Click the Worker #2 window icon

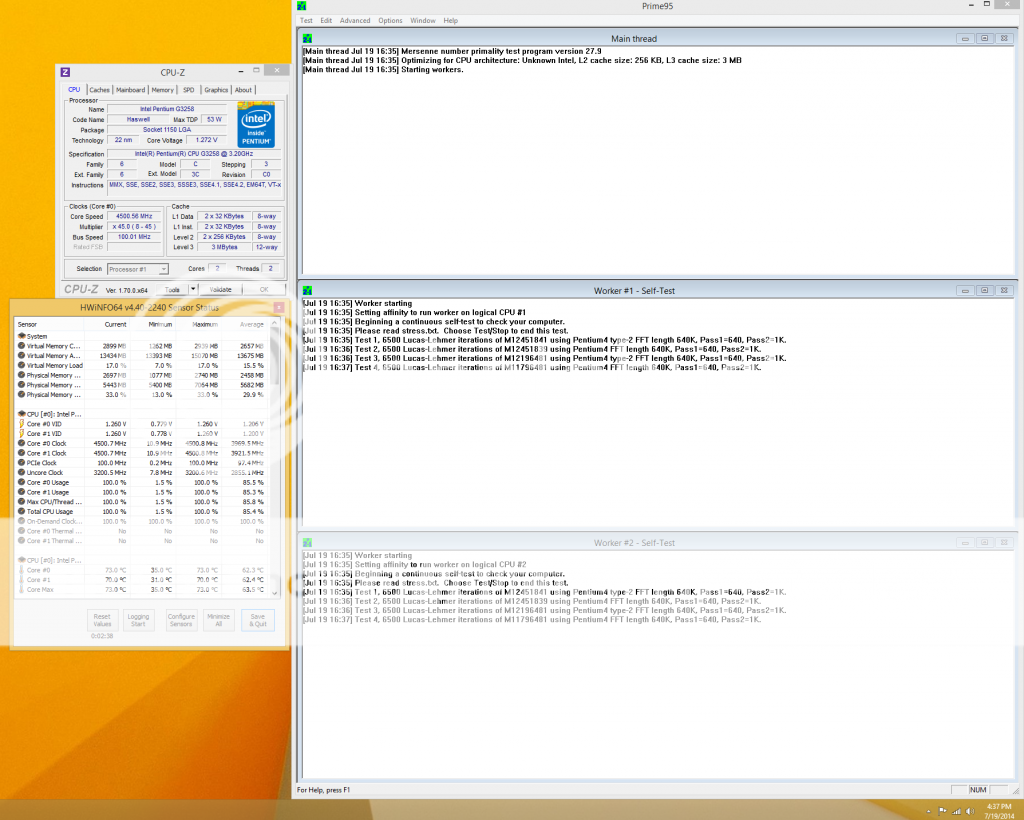point(306,542)
